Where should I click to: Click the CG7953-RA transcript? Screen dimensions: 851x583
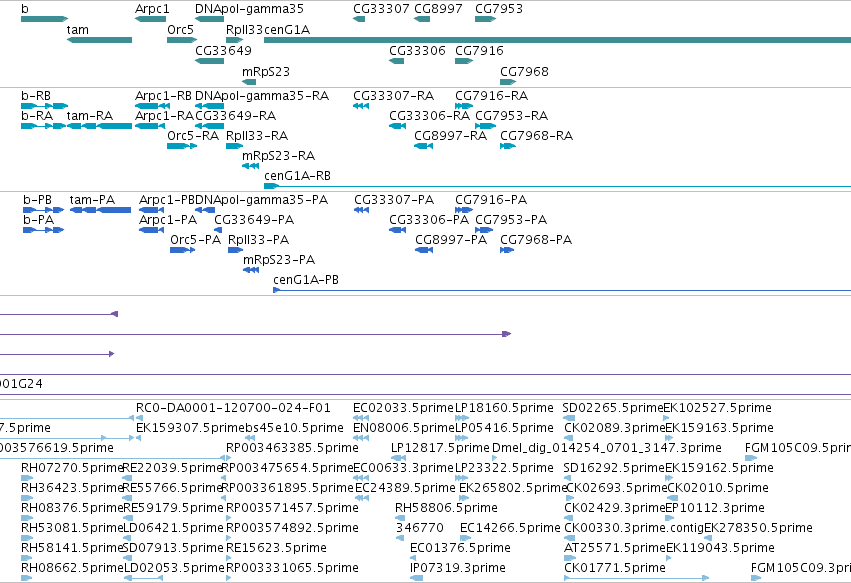click(486, 126)
